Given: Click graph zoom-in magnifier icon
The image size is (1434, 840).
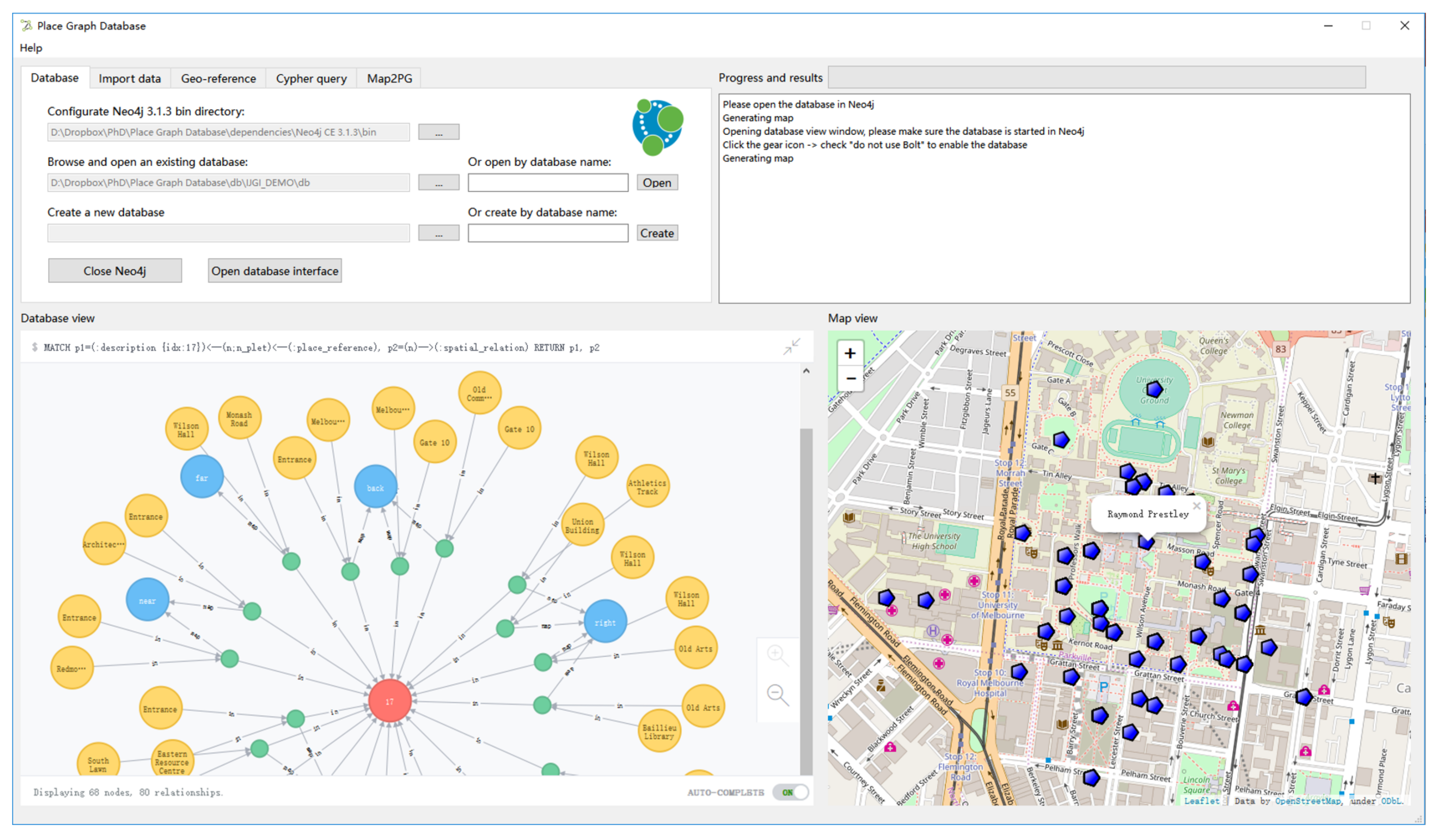Looking at the screenshot, I should point(777,654).
